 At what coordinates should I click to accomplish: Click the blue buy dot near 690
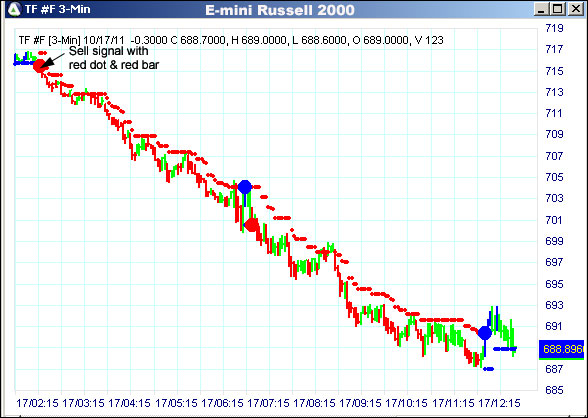pos(485,333)
